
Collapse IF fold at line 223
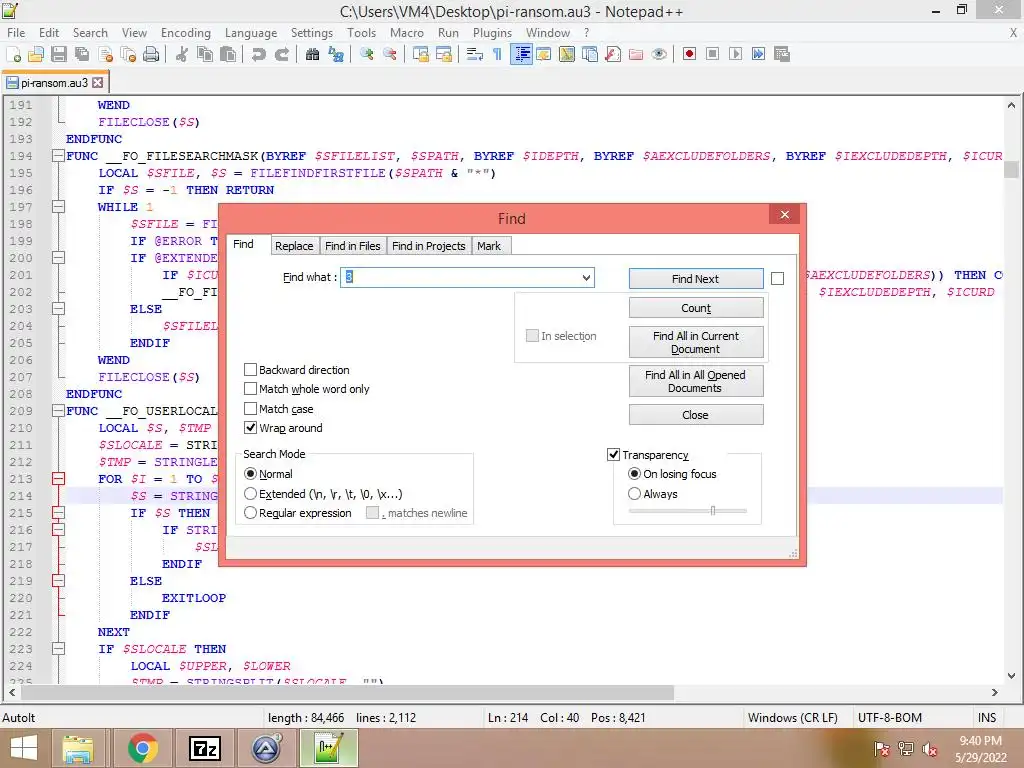pos(58,648)
